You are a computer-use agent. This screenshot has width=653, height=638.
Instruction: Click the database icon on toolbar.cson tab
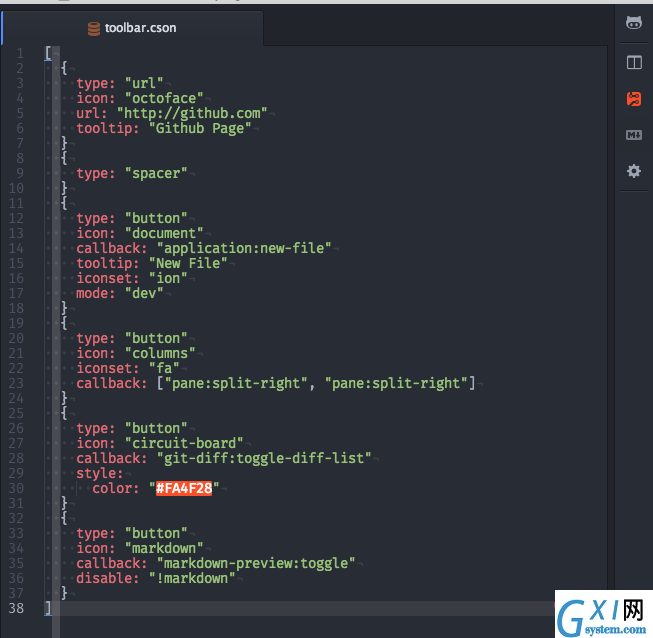tap(94, 28)
